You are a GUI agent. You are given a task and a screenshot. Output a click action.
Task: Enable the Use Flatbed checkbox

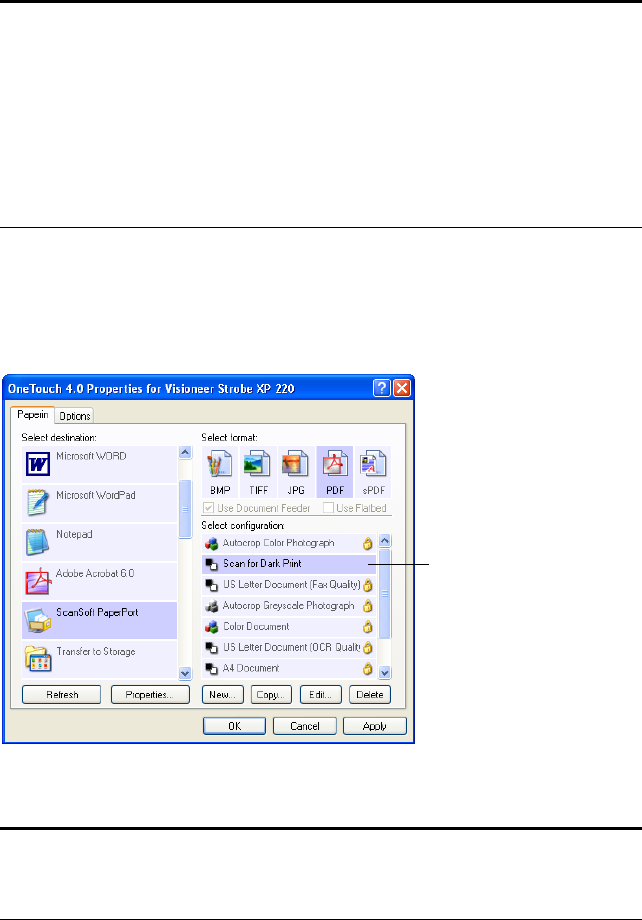328,508
